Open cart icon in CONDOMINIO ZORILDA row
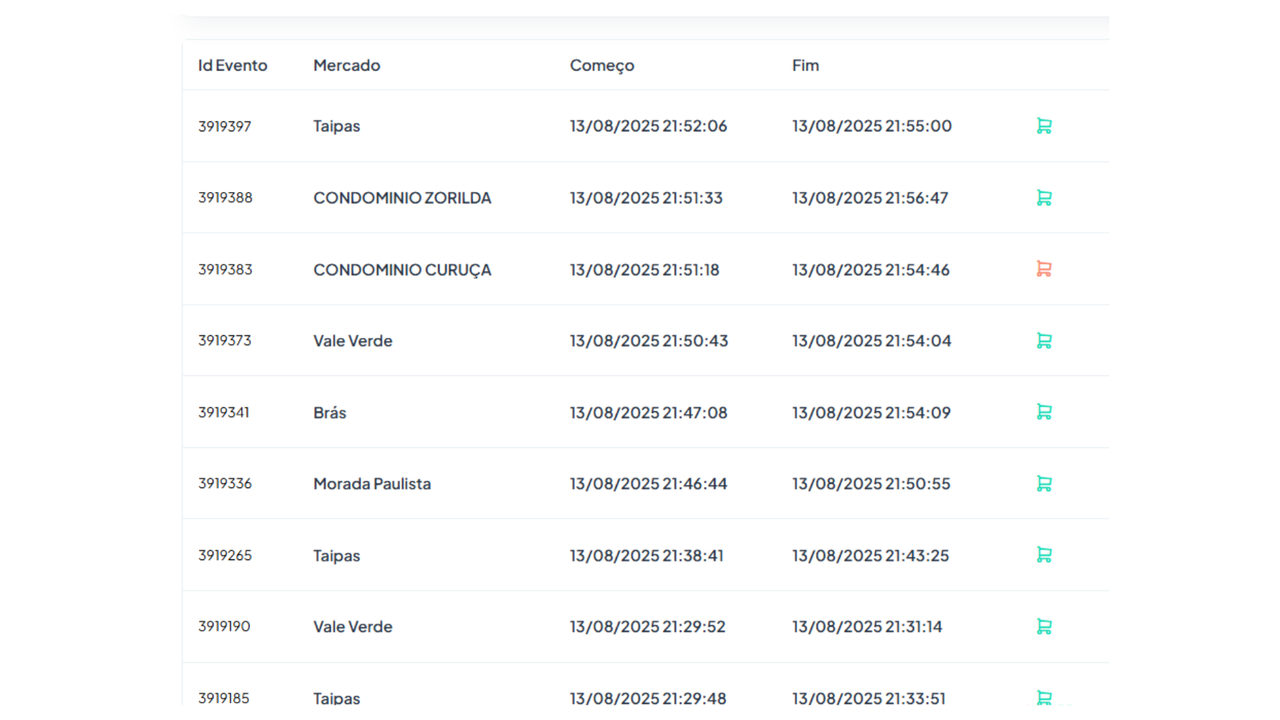1280x720 pixels. (1044, 198)
